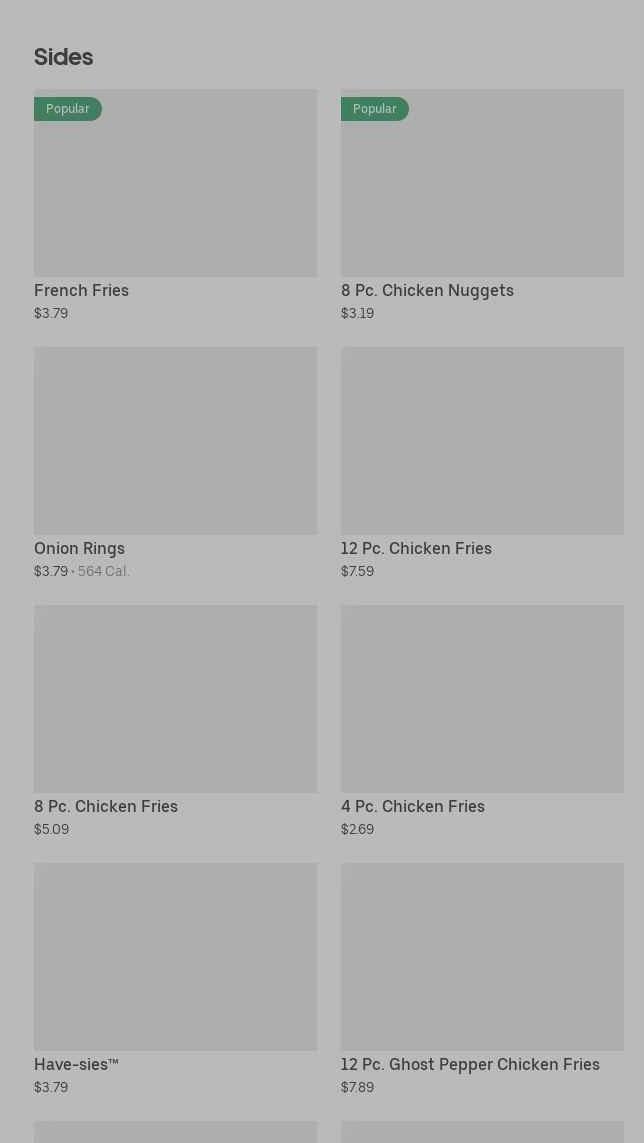Viewport: 644px width, 1143px height.
Task: Click the Popular badge on French Fries
Action: tap(67, 109)
